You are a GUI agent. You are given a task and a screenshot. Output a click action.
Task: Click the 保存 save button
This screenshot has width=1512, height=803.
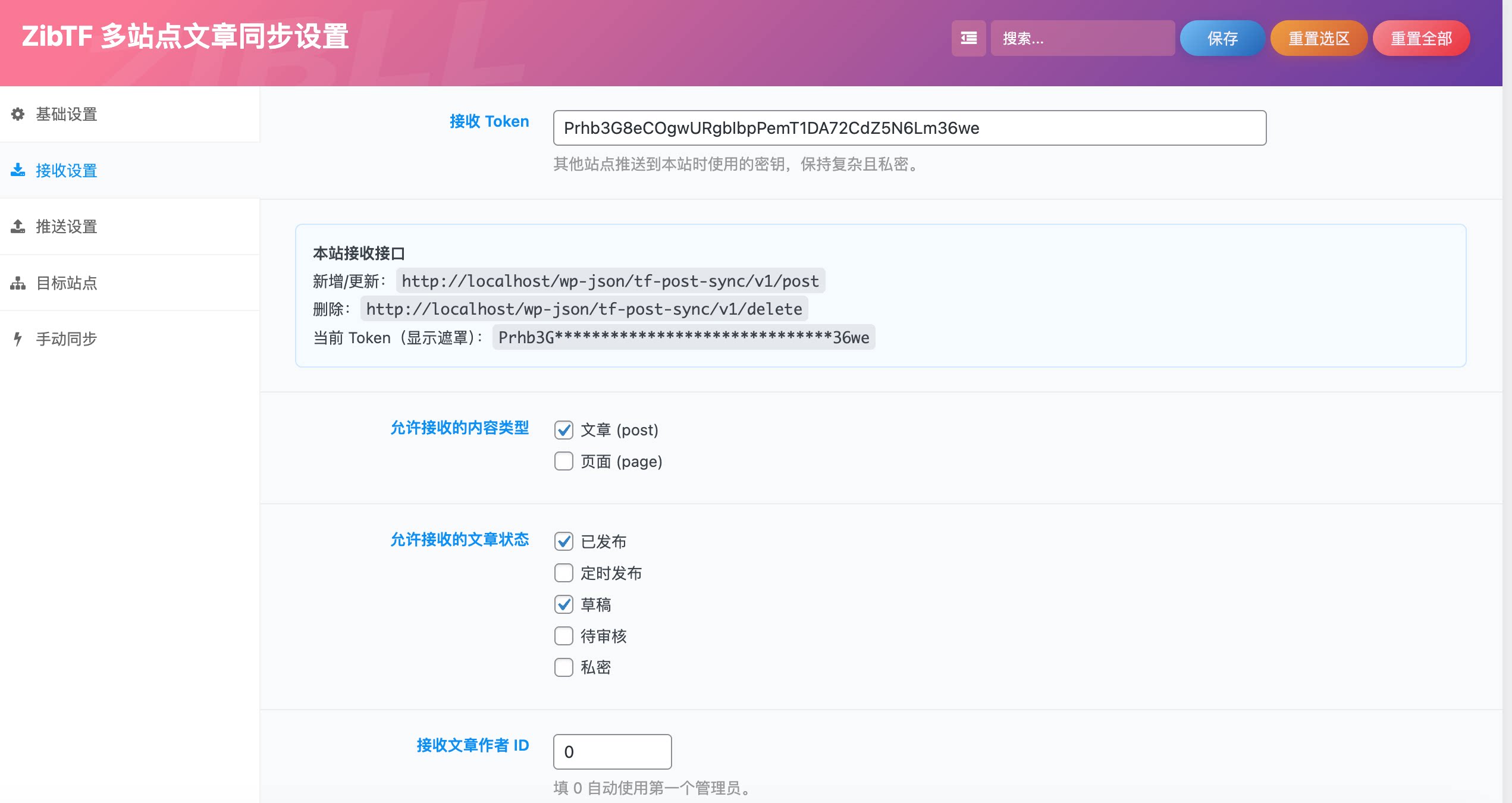[1222, 38]
